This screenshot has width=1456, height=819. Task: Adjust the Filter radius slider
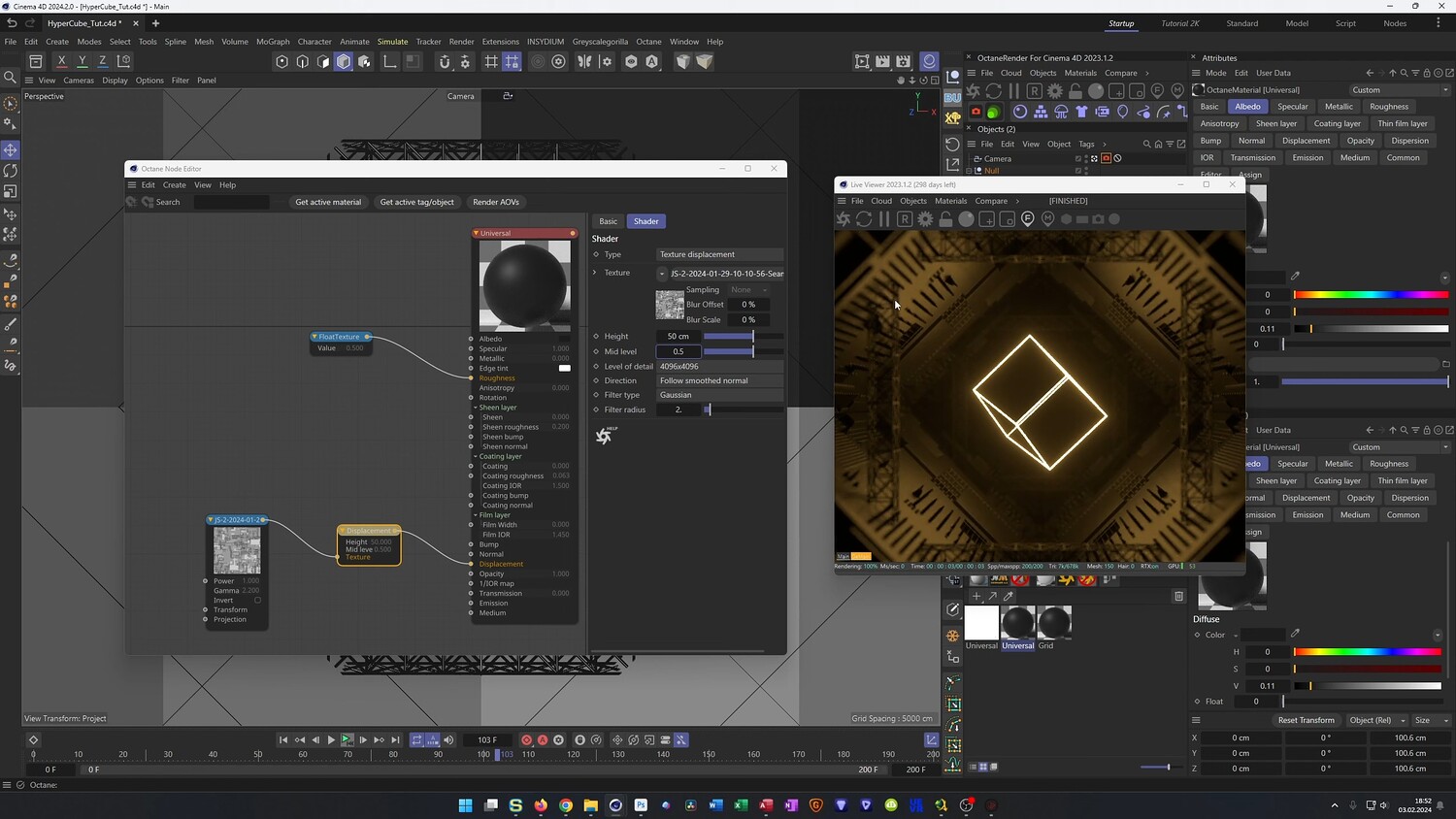(743, 409)
